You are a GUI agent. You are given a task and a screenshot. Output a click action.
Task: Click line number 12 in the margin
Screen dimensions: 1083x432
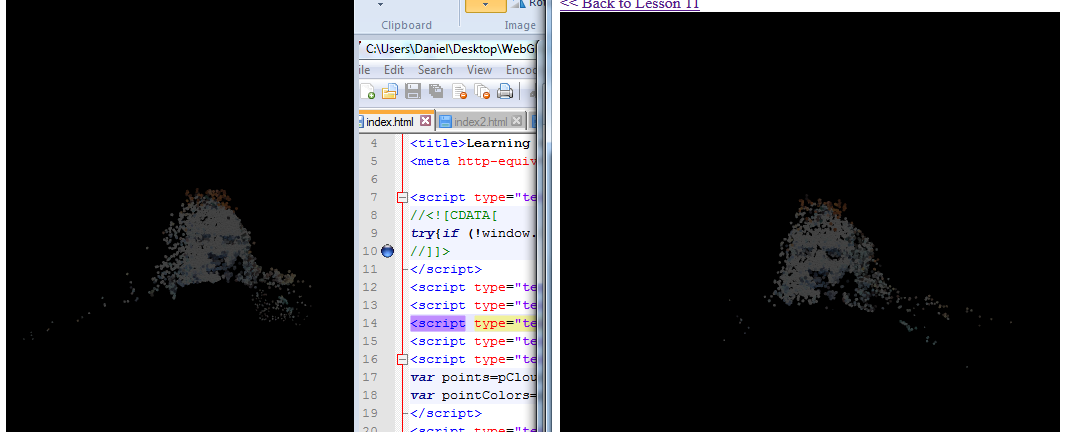370,288
